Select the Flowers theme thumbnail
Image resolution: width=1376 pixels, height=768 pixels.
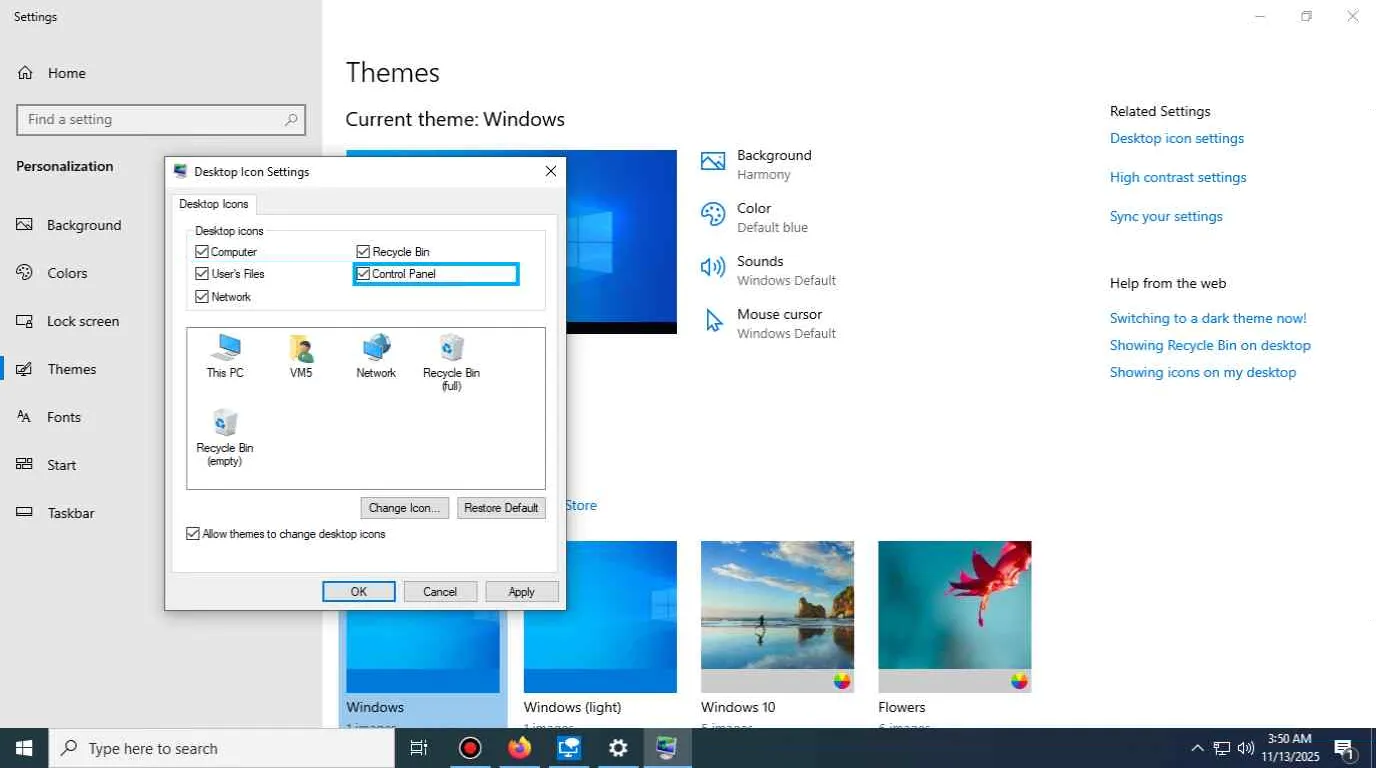tap(955, 617)
